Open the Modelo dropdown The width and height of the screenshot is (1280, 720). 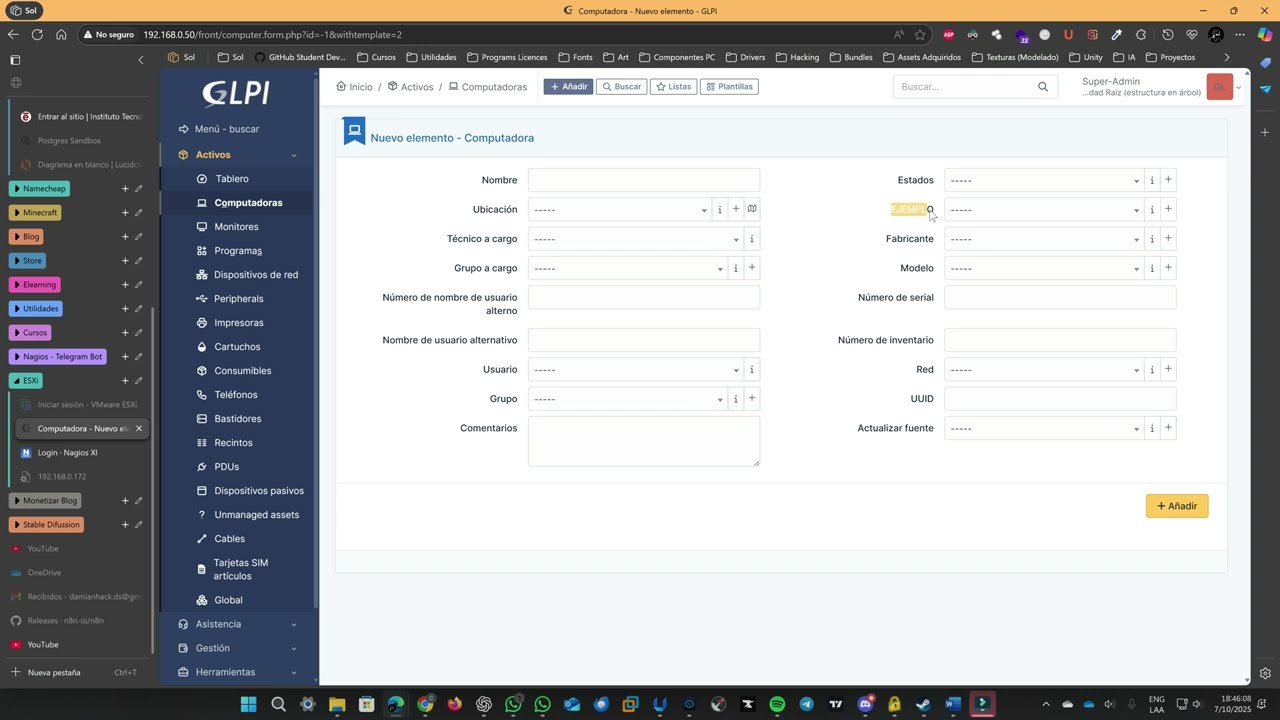click(1043, 268)
